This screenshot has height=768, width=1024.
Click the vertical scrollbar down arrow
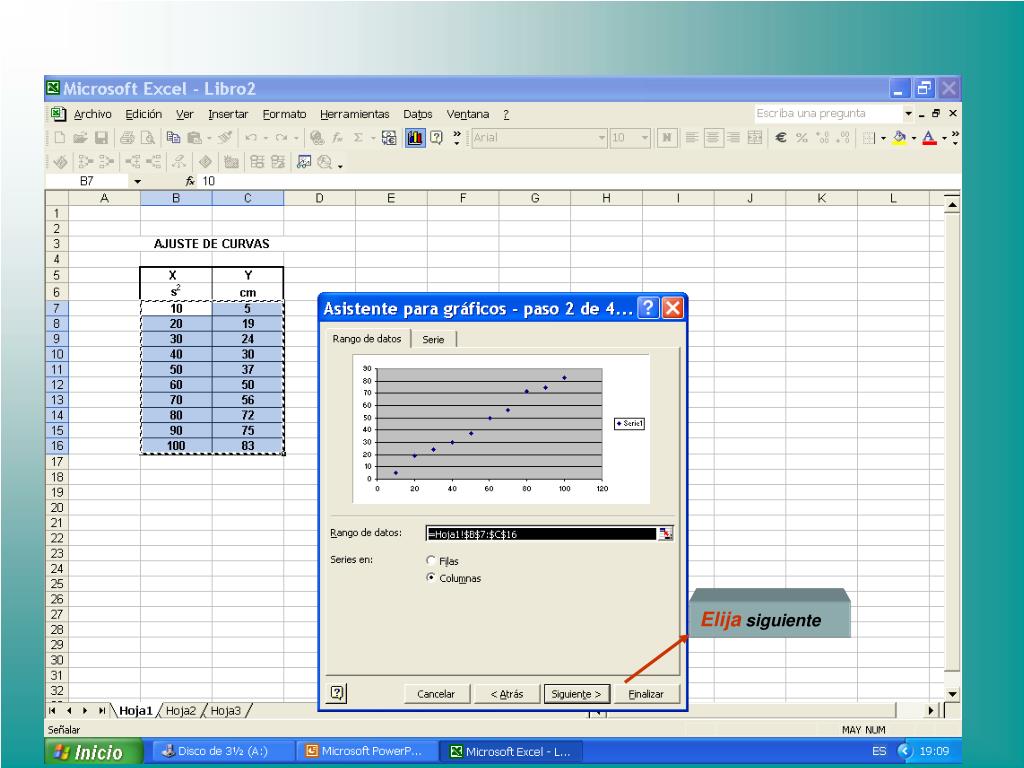pos(952,694)
